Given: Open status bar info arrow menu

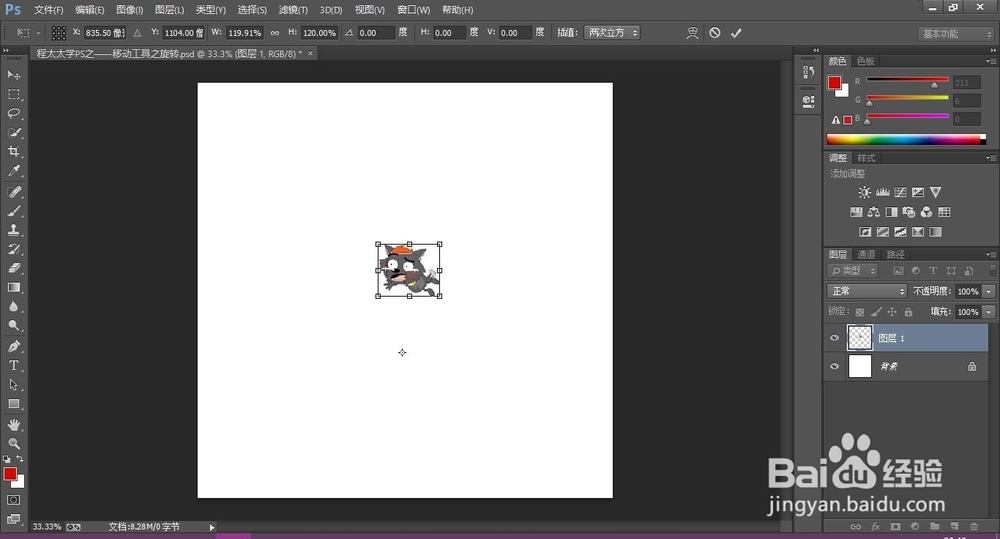Looking at the screenshot, I should (x=212, y=527).
